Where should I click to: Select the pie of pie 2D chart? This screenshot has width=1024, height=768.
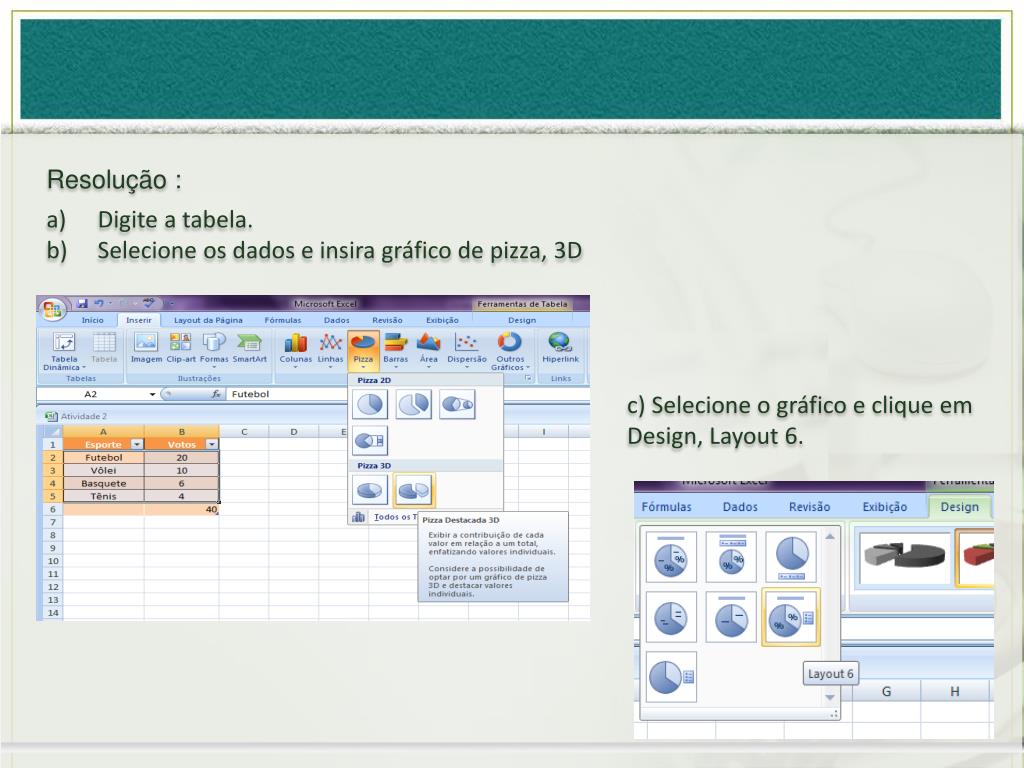(x=457, y=404)
